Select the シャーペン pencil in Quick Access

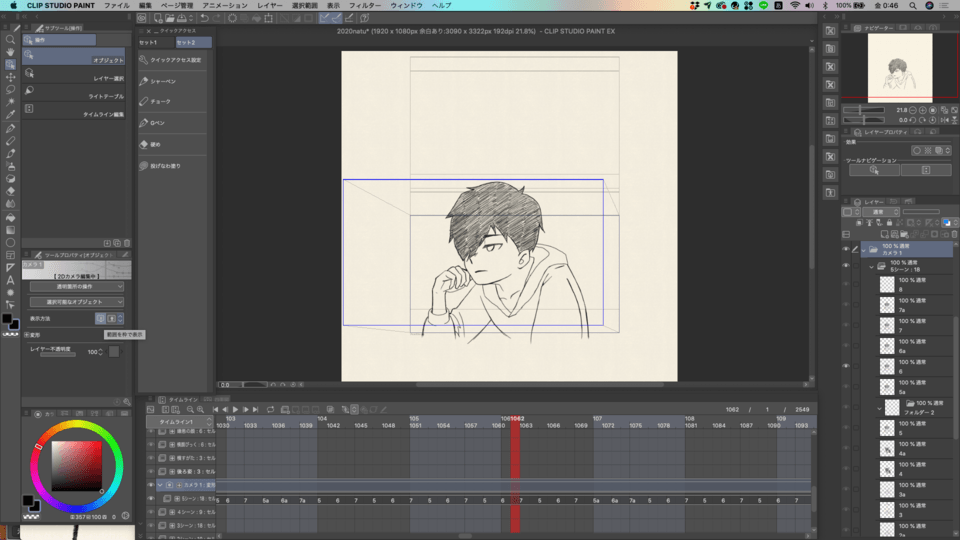click(162, 81)
